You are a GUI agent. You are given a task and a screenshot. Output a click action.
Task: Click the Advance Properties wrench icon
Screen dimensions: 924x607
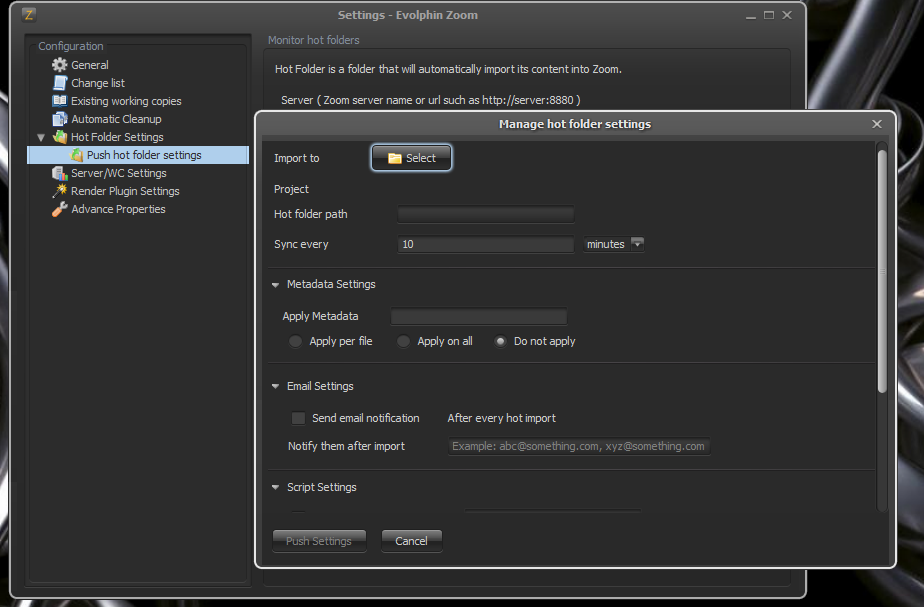point(60,209)
